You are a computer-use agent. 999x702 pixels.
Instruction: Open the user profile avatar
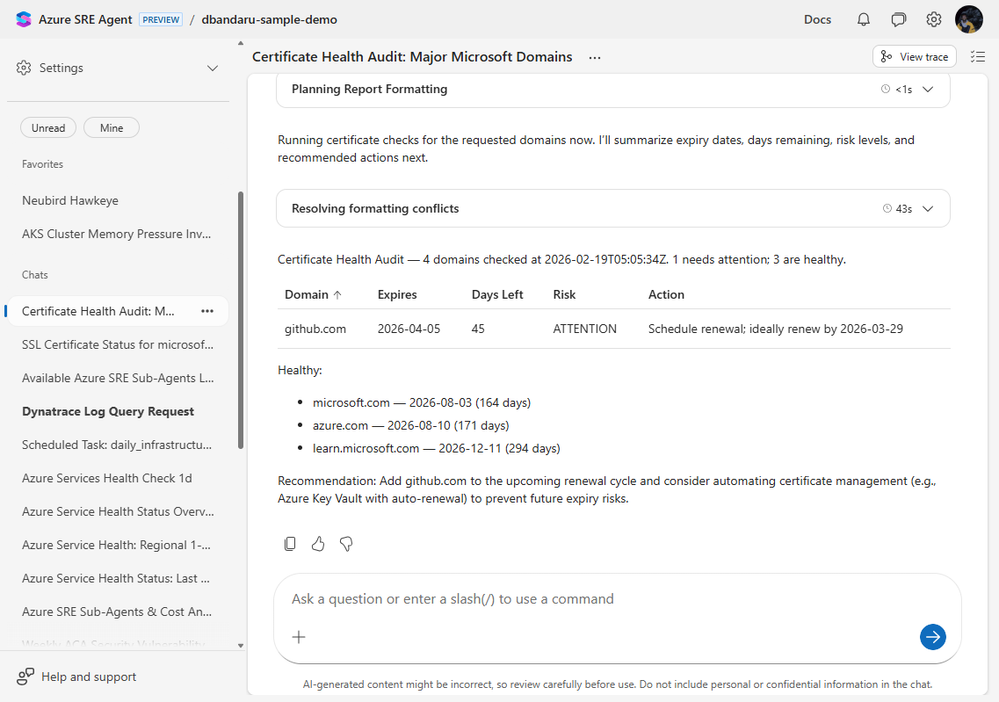[968, 19]
